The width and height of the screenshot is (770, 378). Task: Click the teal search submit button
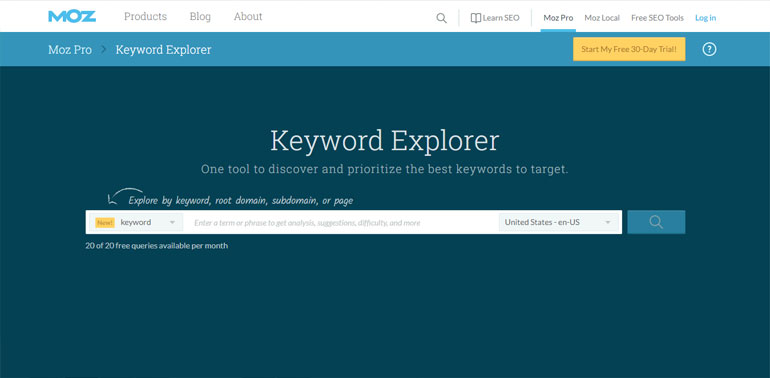tap(656, 222)
